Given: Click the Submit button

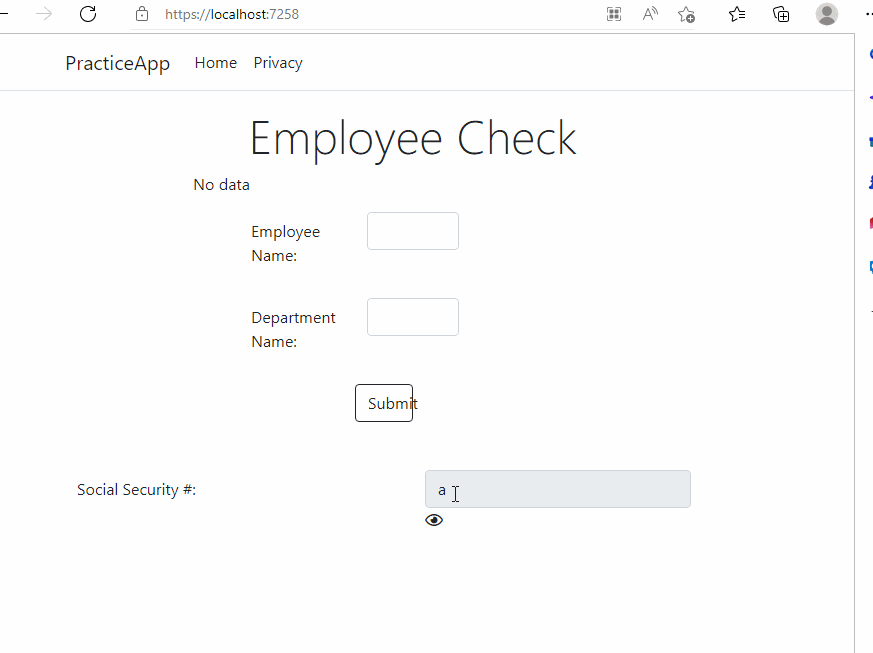Looking at the screenshot, I should tap(384, 403).
